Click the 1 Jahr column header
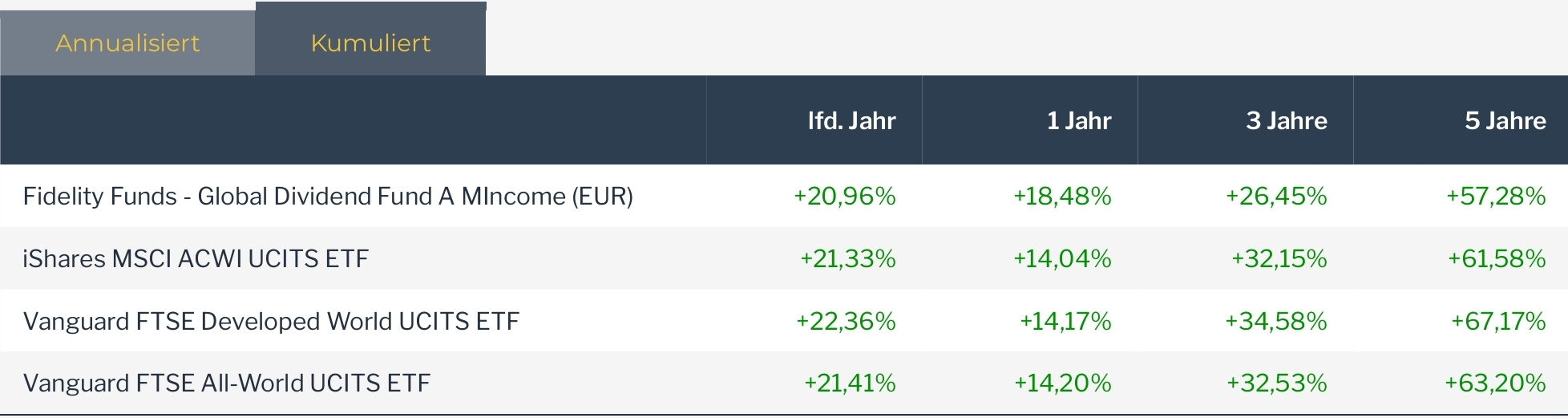Viewport: 1568px width, 418px height. (x=1079, y=120)
